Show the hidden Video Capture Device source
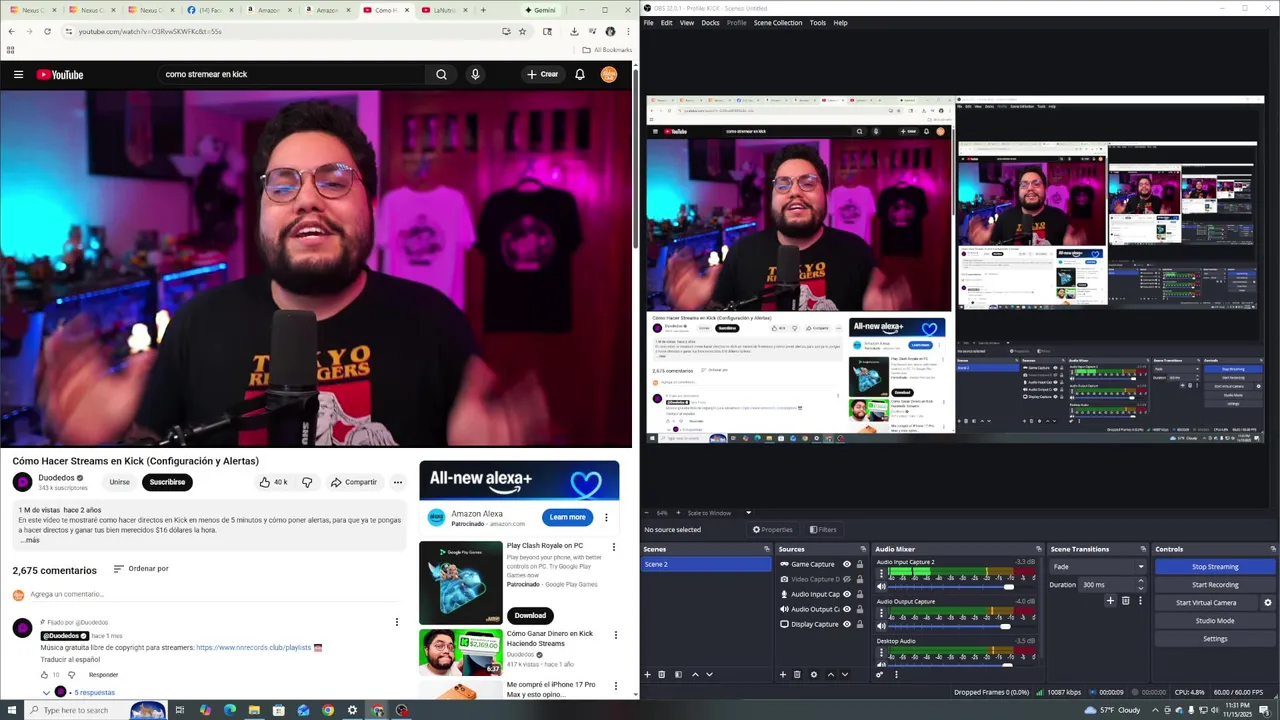Image resolution: width=1280 pixels, height=720 pixels. coord(847,579)
